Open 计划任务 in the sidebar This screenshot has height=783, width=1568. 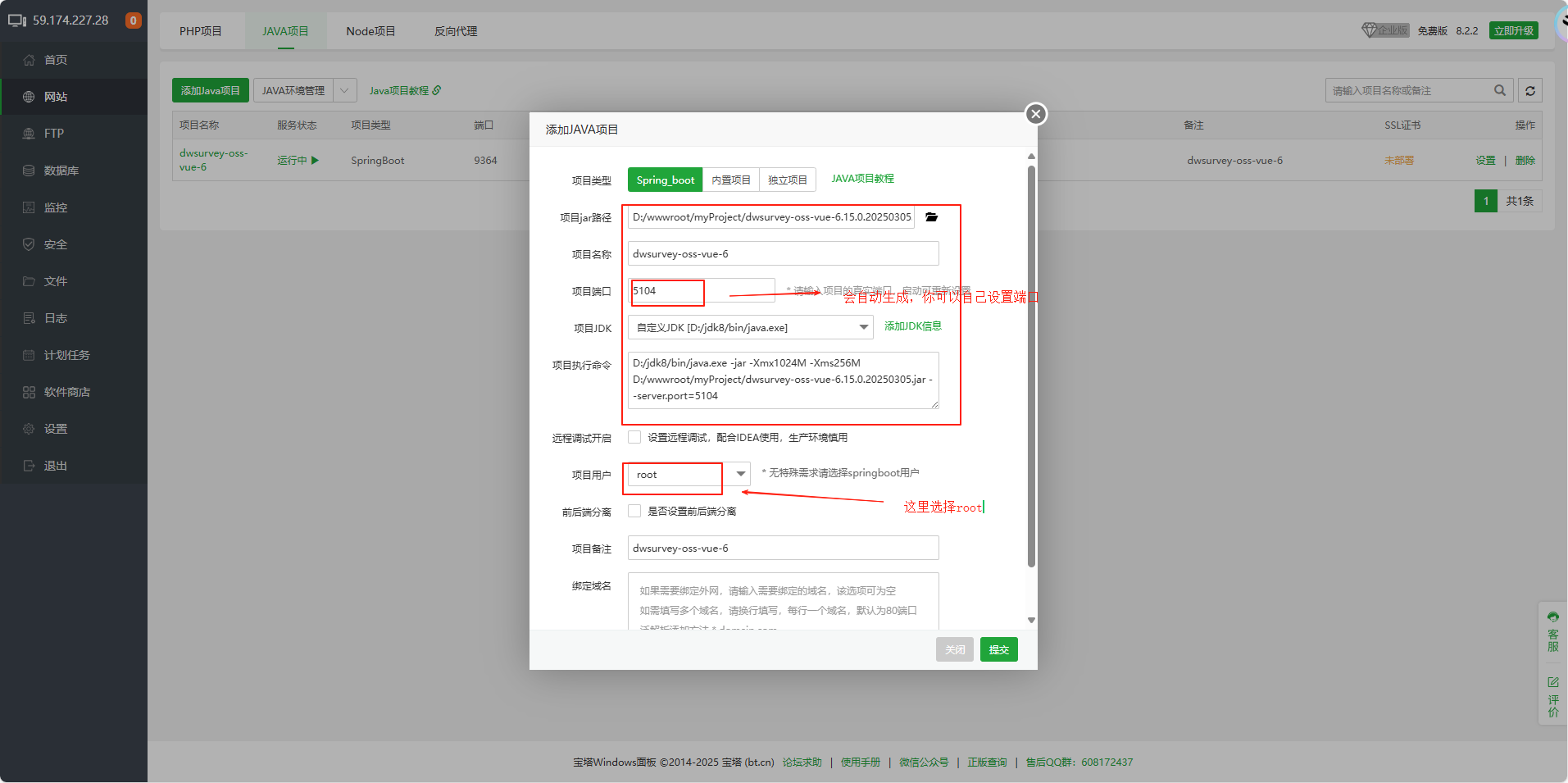66,355
